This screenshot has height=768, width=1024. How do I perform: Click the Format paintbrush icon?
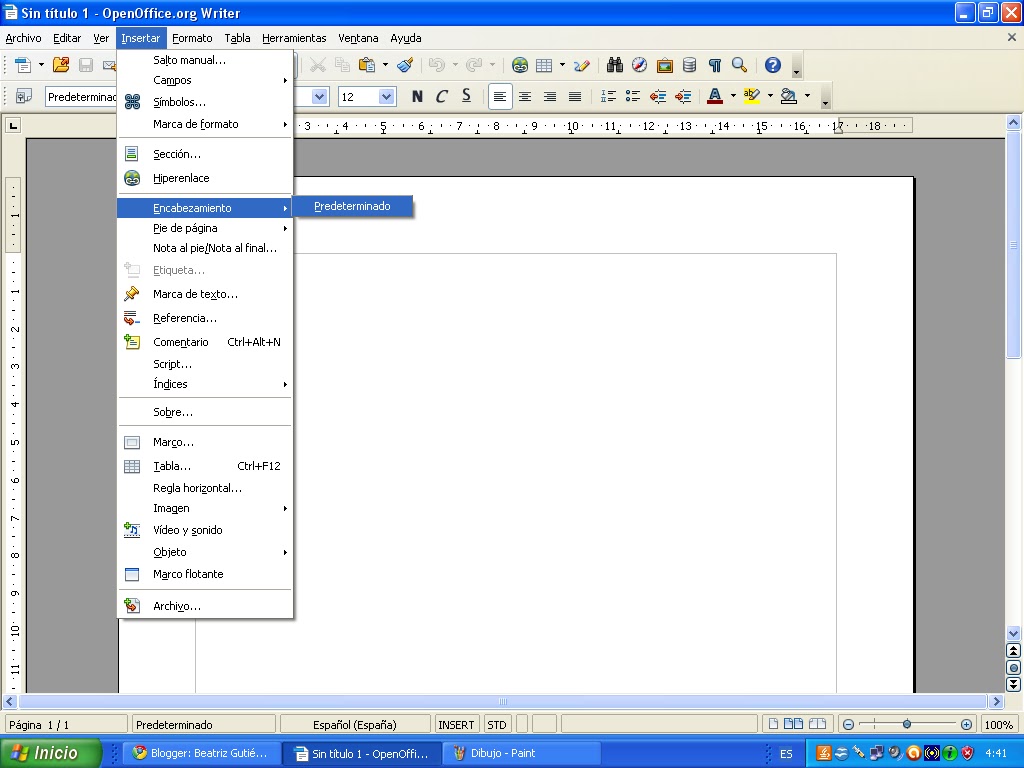pyautogui.click(x=405, y=65)
